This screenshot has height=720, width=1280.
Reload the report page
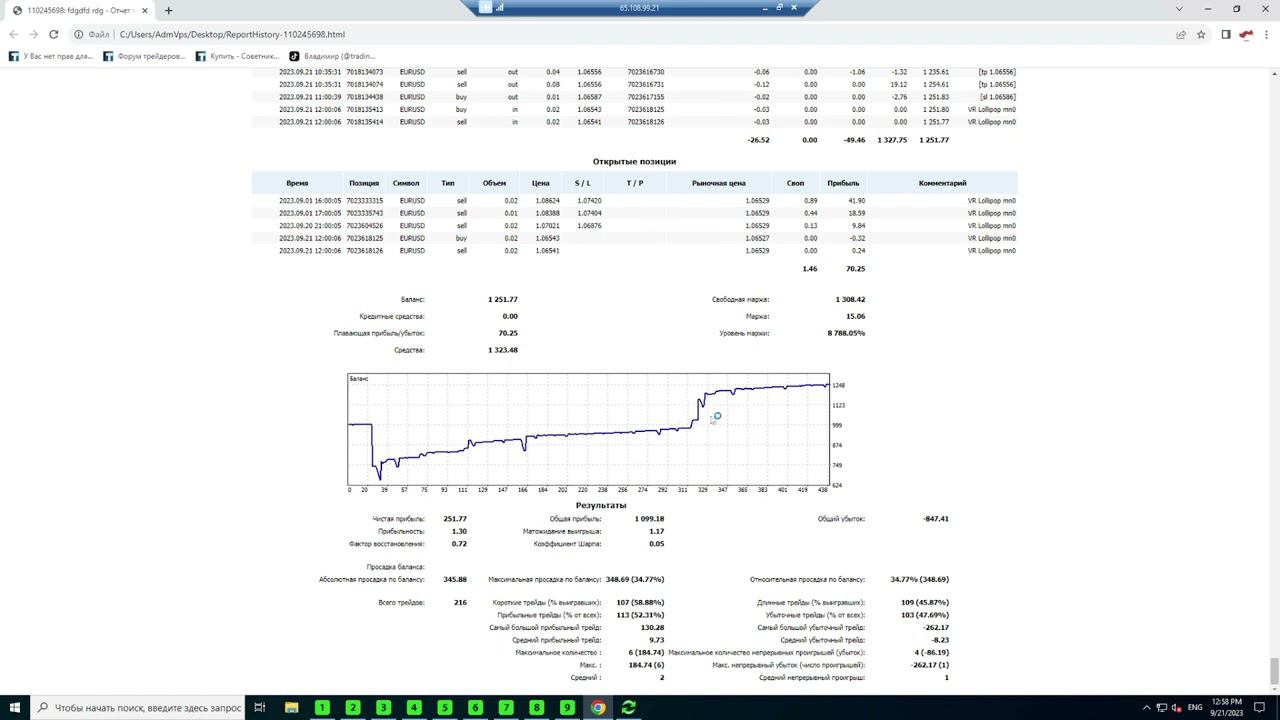pos(53,34)
